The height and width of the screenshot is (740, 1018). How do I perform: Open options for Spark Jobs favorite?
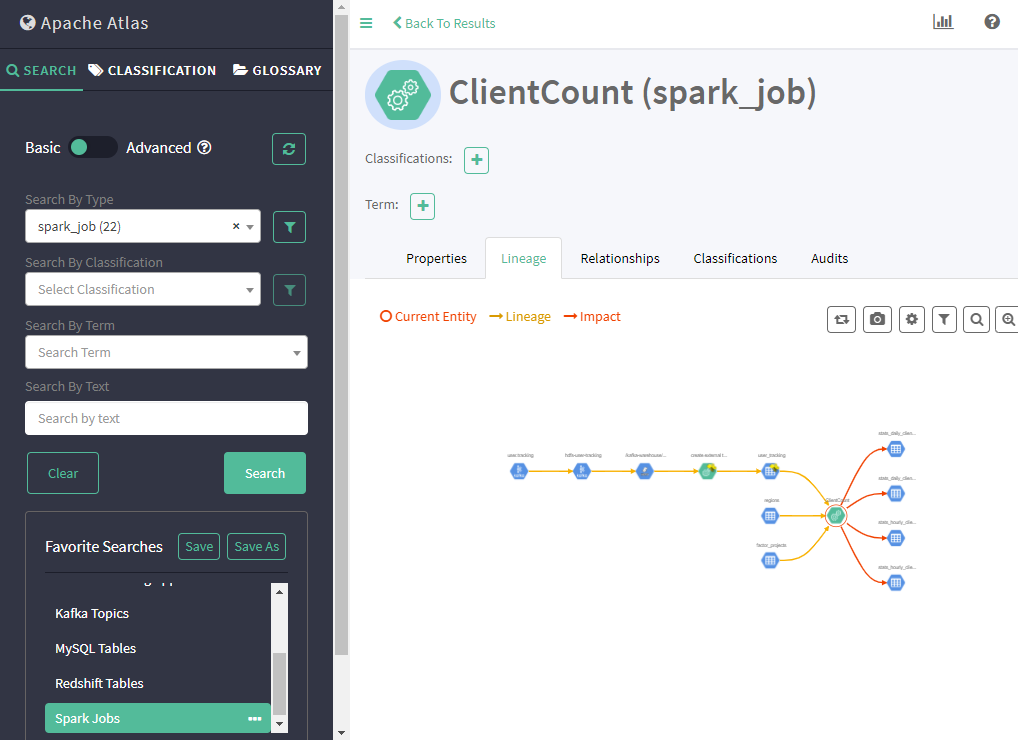click(254, 719)
